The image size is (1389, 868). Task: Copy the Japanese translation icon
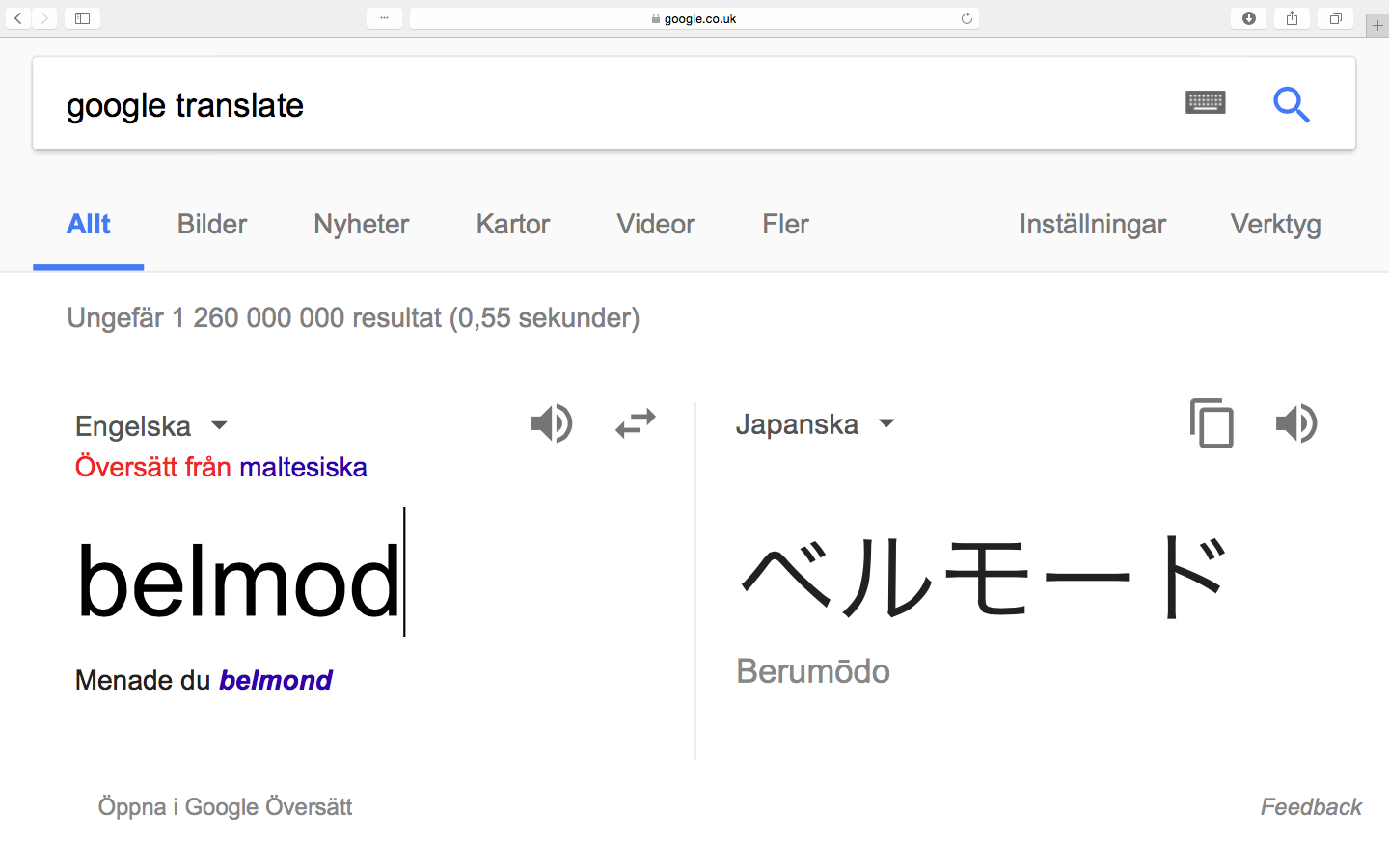pos(1212,422)
